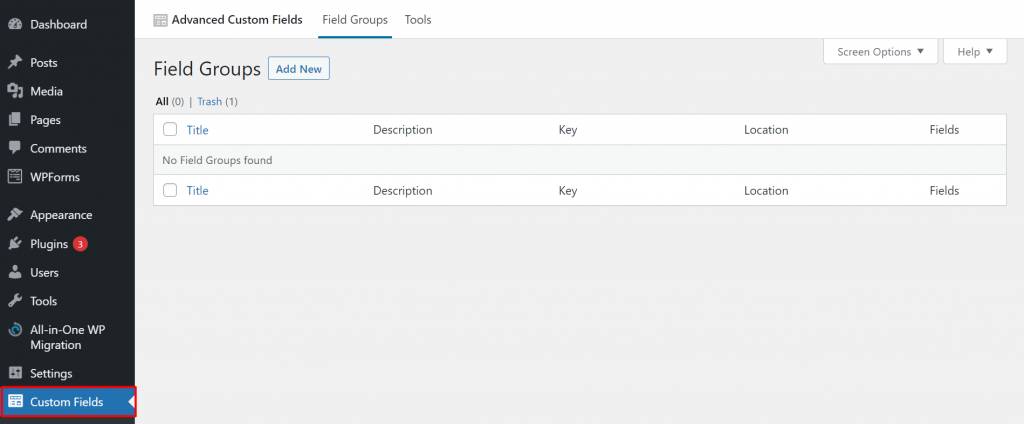1024x424 pixels.
Task: Open All-in-One WP Migration menu
Action: [67, 337]
